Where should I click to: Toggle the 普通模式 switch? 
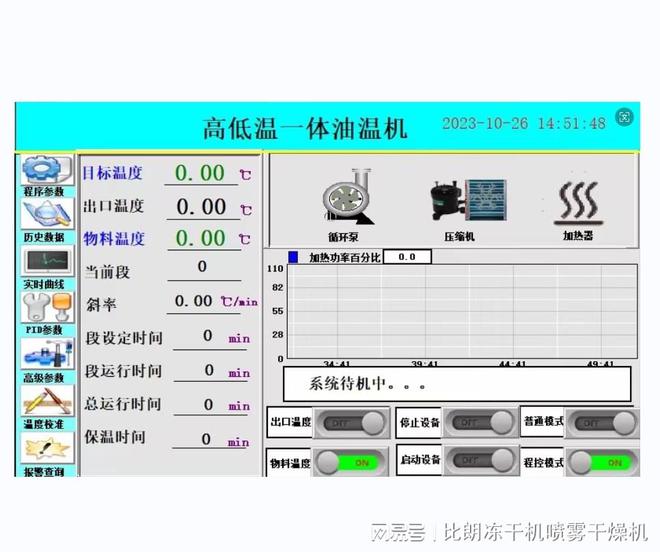[x=603, y=423]
